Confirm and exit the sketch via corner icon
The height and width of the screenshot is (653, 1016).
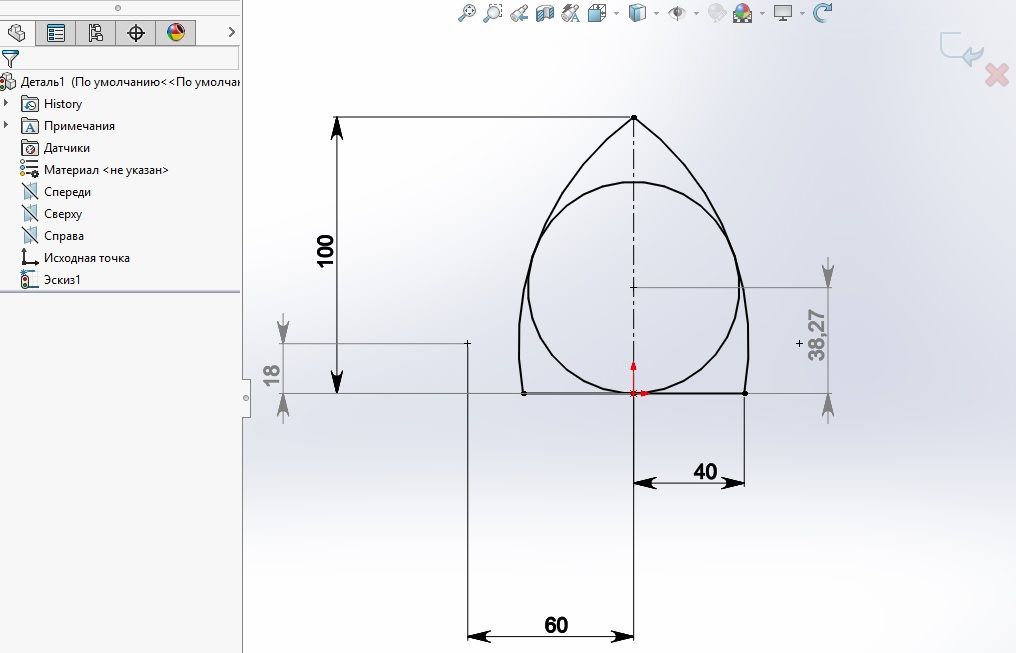click(x=962, y=49)
